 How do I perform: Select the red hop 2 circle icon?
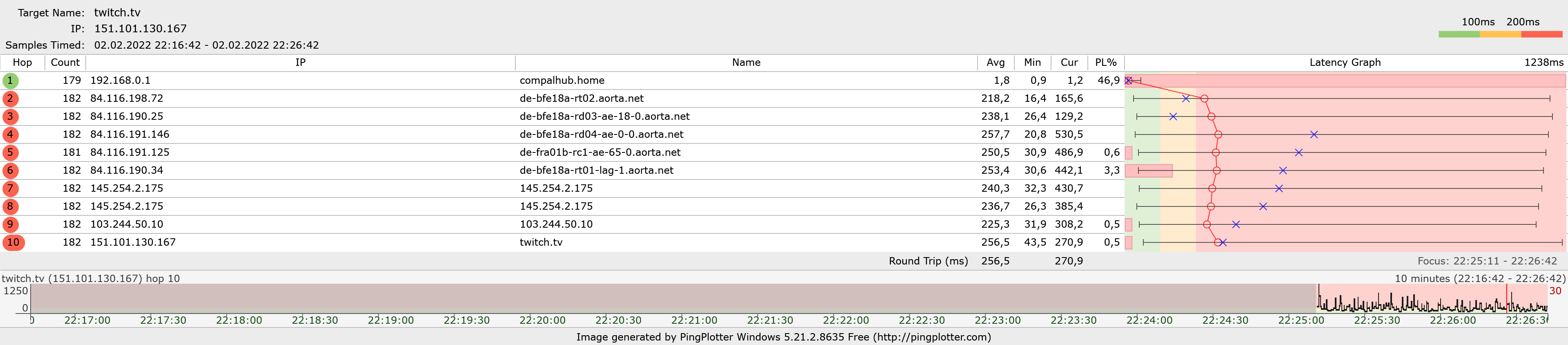[x=10, y=99]
